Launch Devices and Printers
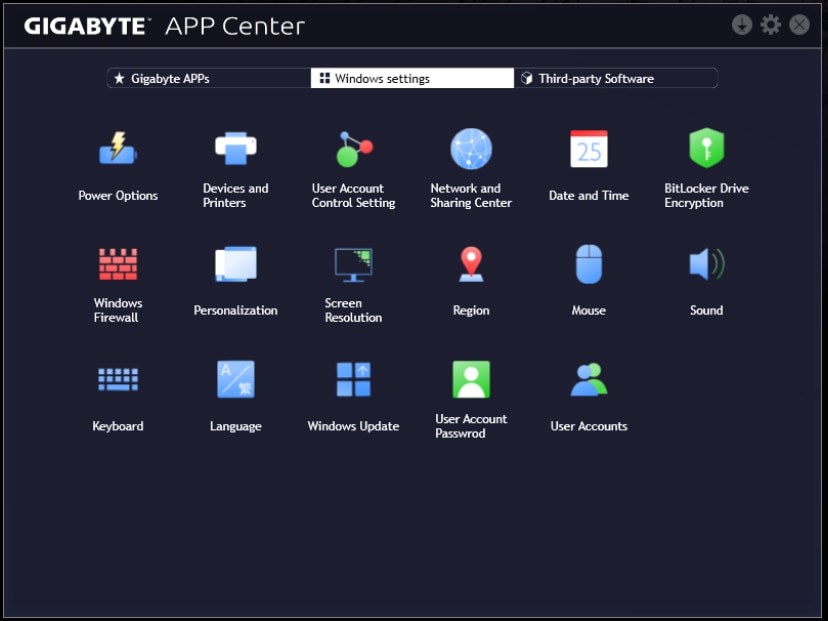The width and height of the screenshot is (828, 621). pyautogui.click(x=236, y=149)
